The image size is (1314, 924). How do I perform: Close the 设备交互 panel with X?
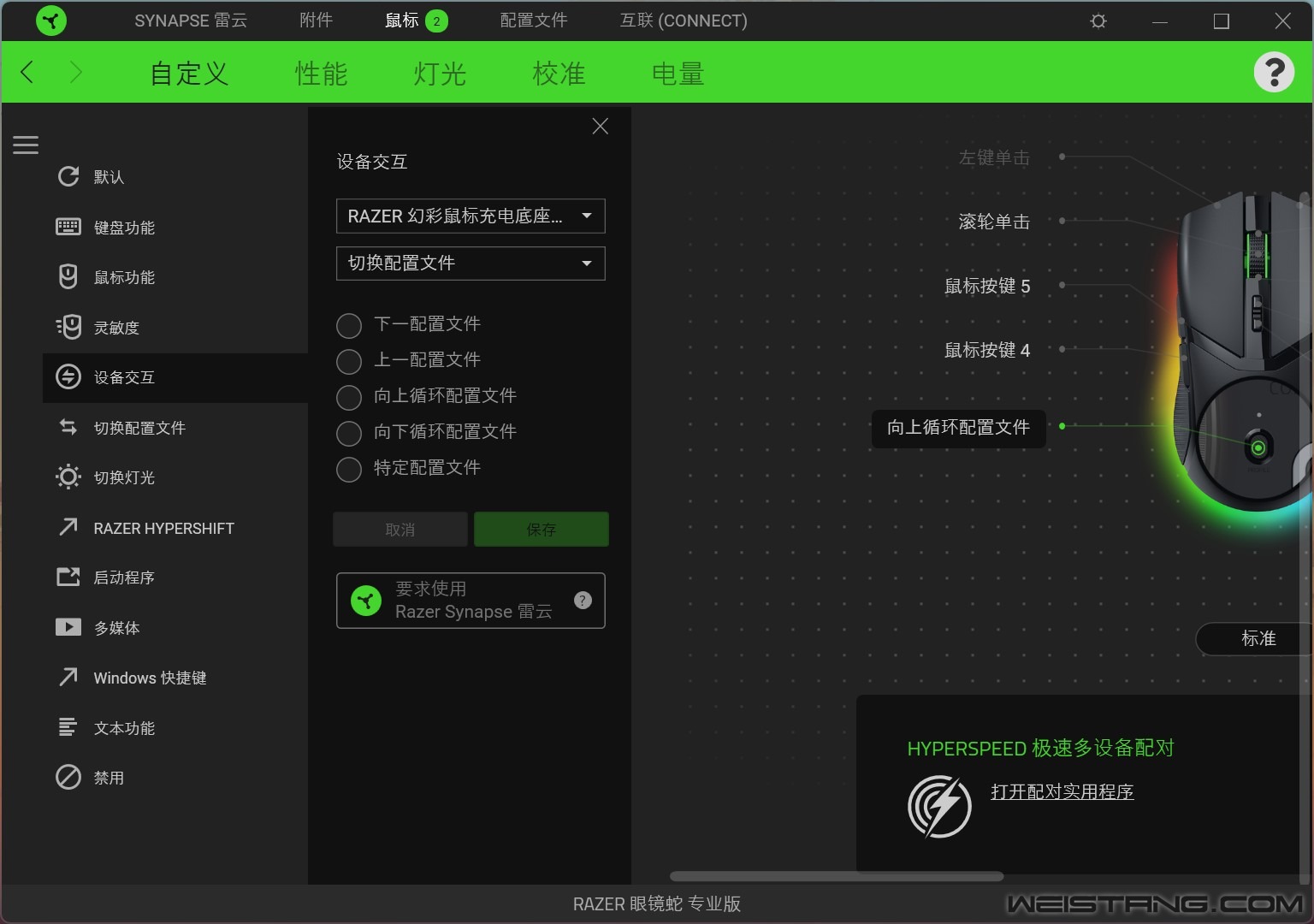click(x=601, y=127)
